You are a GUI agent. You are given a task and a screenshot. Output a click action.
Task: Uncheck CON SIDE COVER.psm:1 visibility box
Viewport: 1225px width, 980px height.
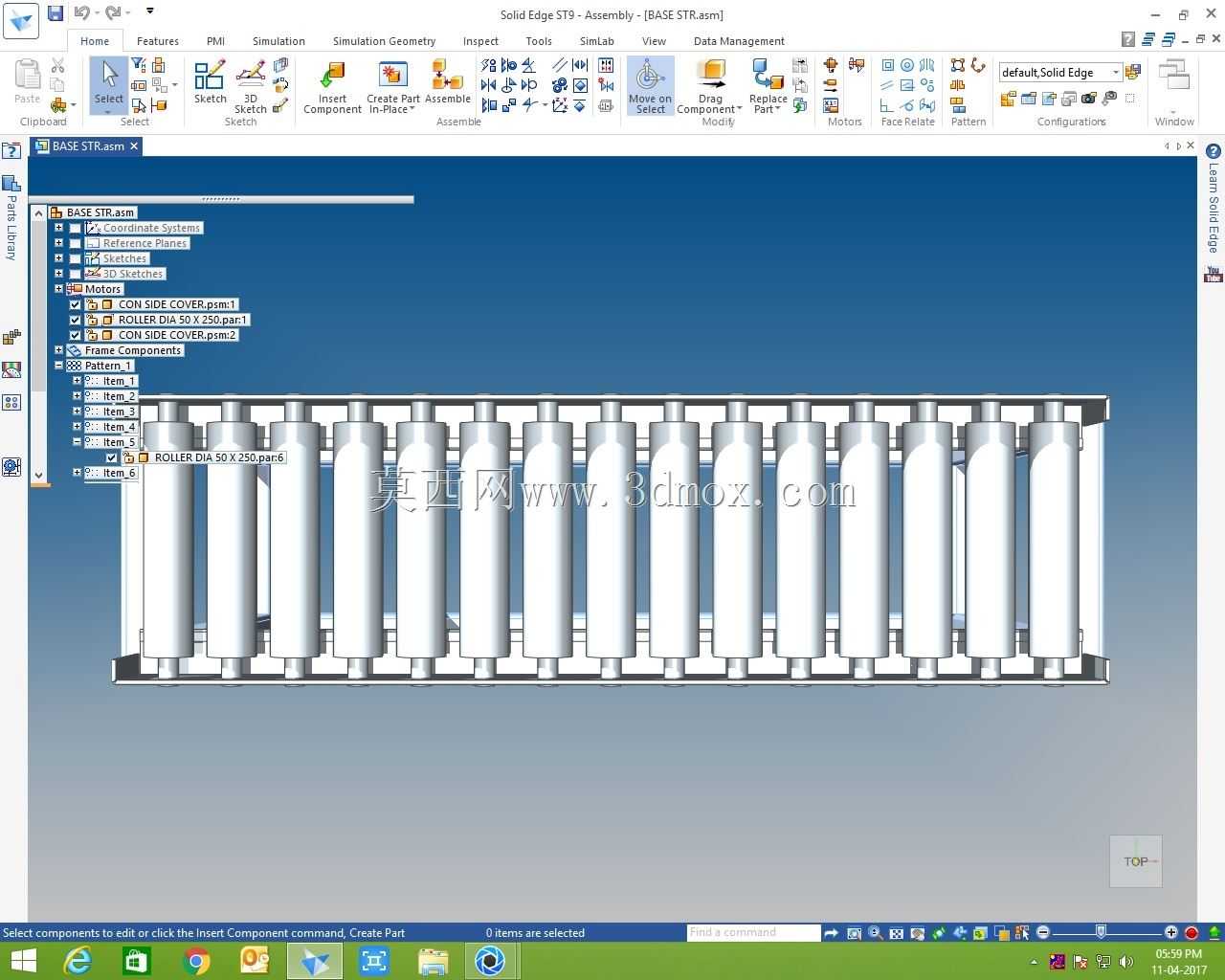[x=76, y=304]
